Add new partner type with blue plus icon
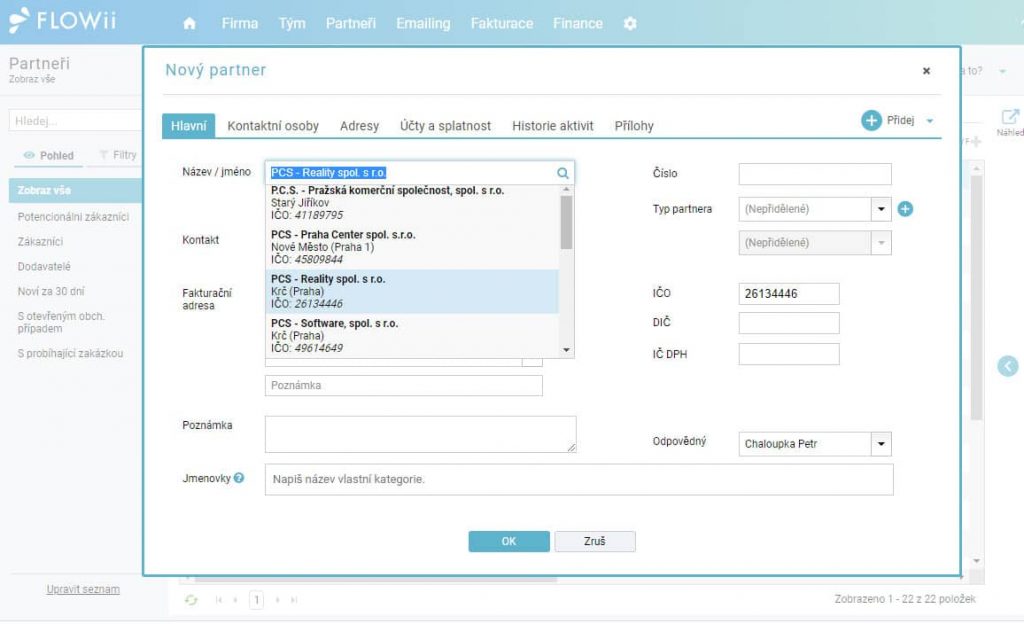Screen dimensions: 1024x624 click(x=905, y=209)
